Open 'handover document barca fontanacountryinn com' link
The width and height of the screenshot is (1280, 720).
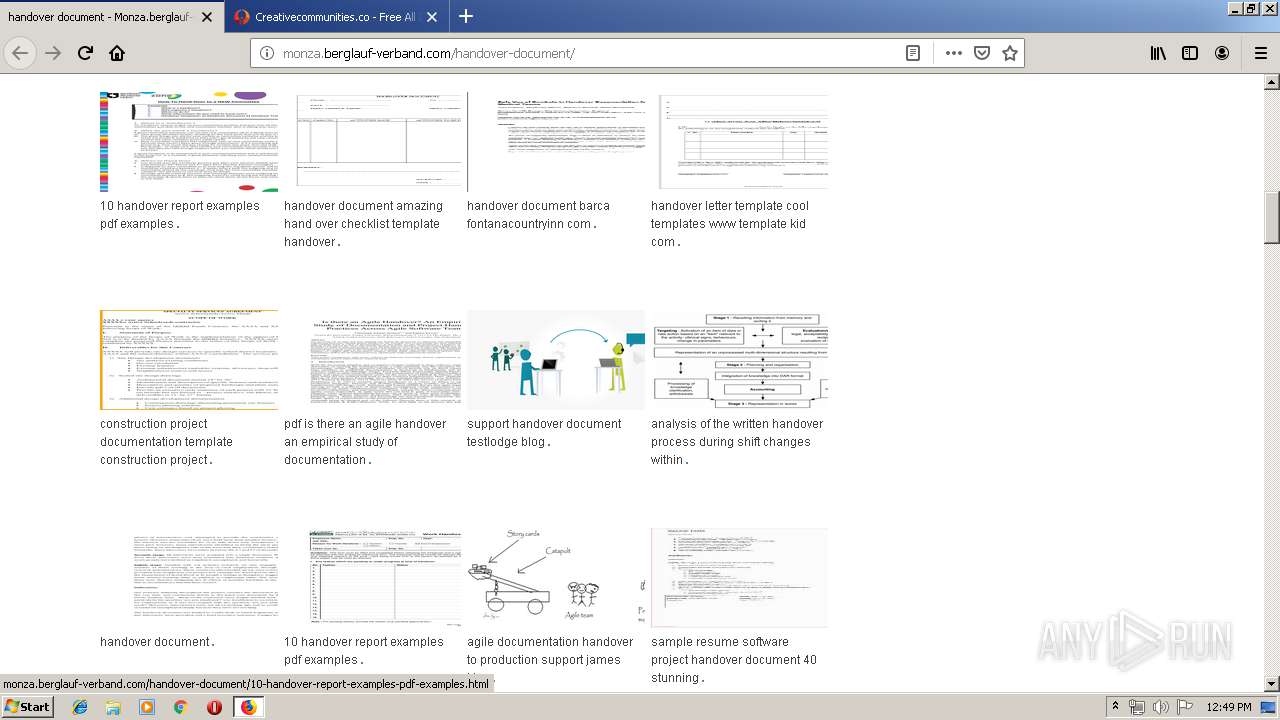538,215
